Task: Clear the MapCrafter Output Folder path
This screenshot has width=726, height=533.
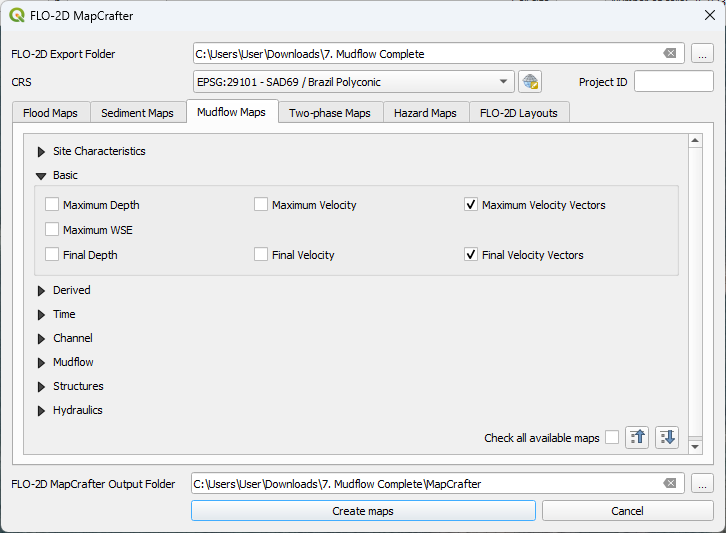Action: (x=669, y=484)
